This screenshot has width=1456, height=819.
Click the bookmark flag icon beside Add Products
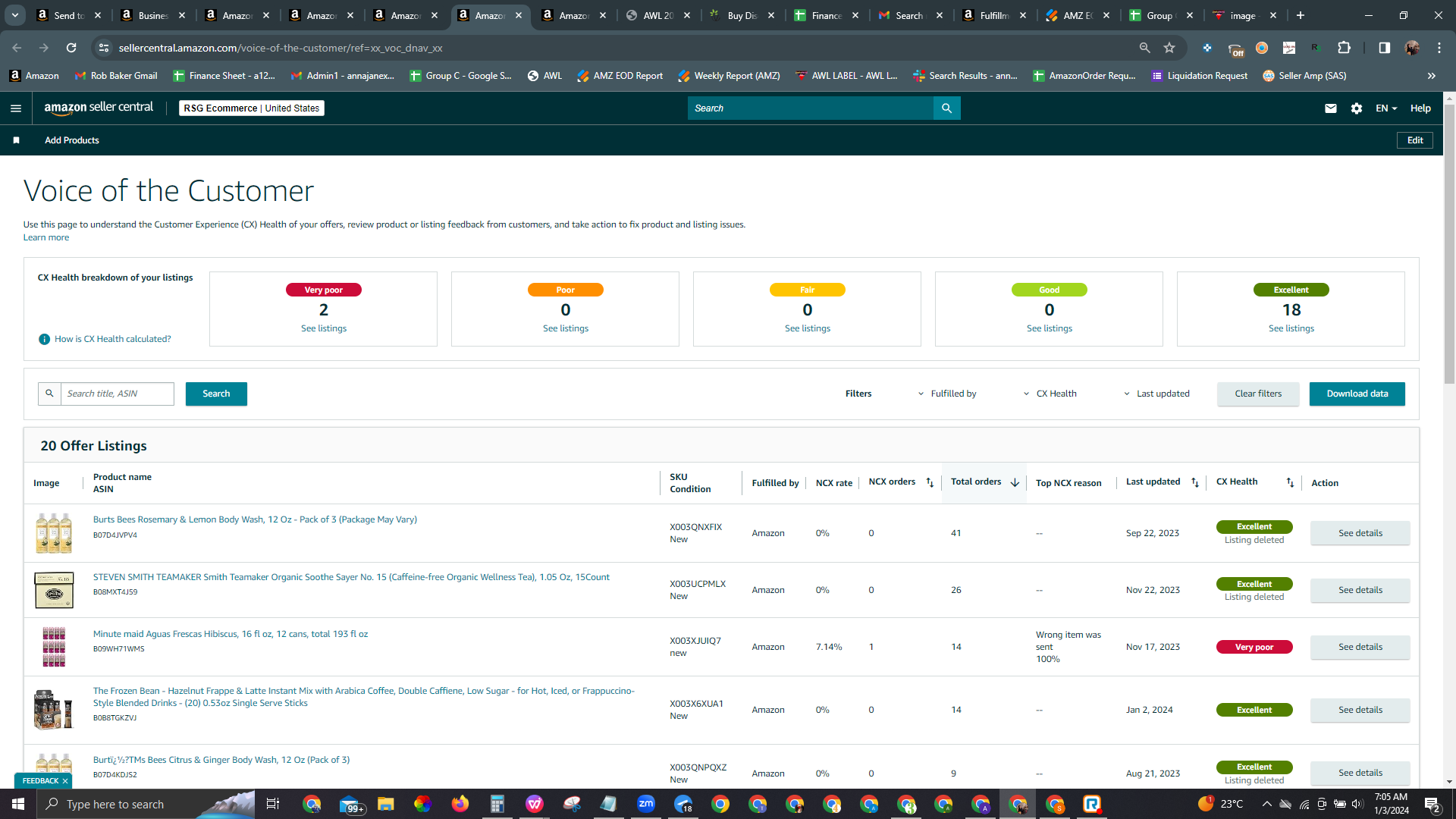pos(17,140)
